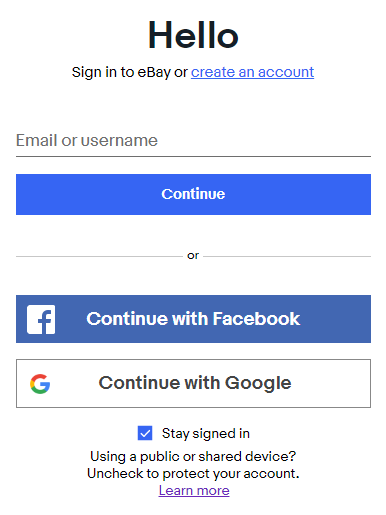Click the 'or' divider label
Screen dimensions: 386x515
(x=193, y=256)
